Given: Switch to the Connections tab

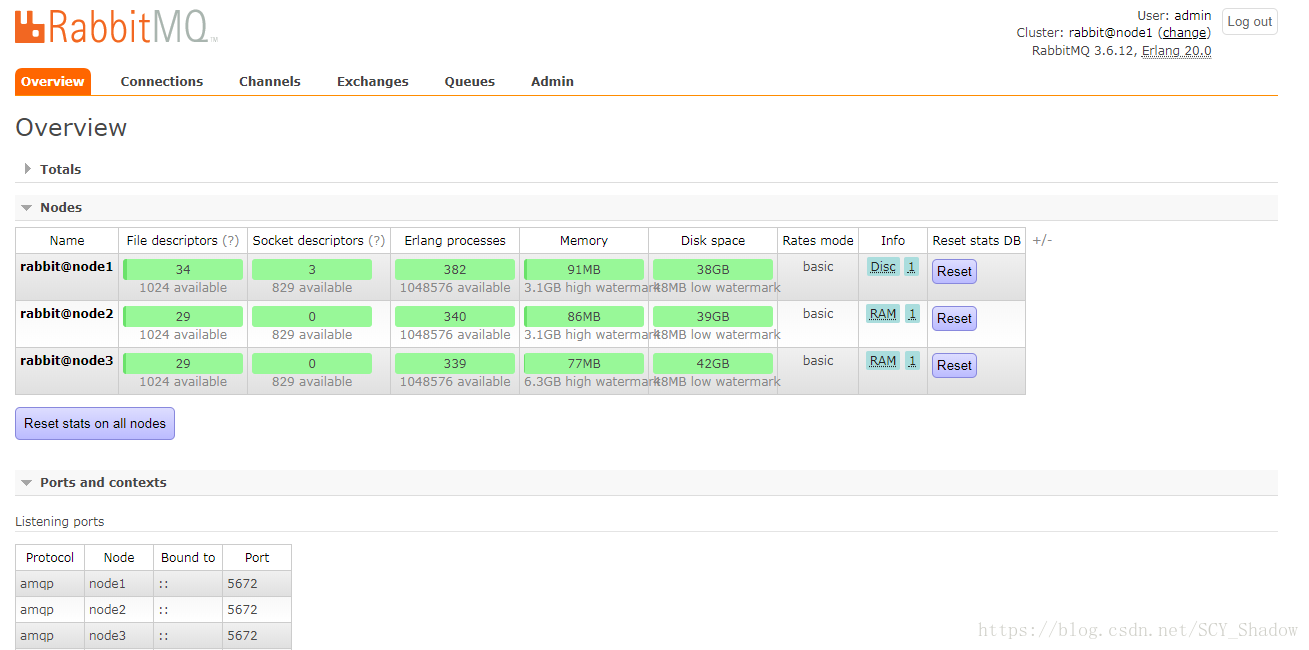Looking at the screenshot, I should (x=162, y=82).
